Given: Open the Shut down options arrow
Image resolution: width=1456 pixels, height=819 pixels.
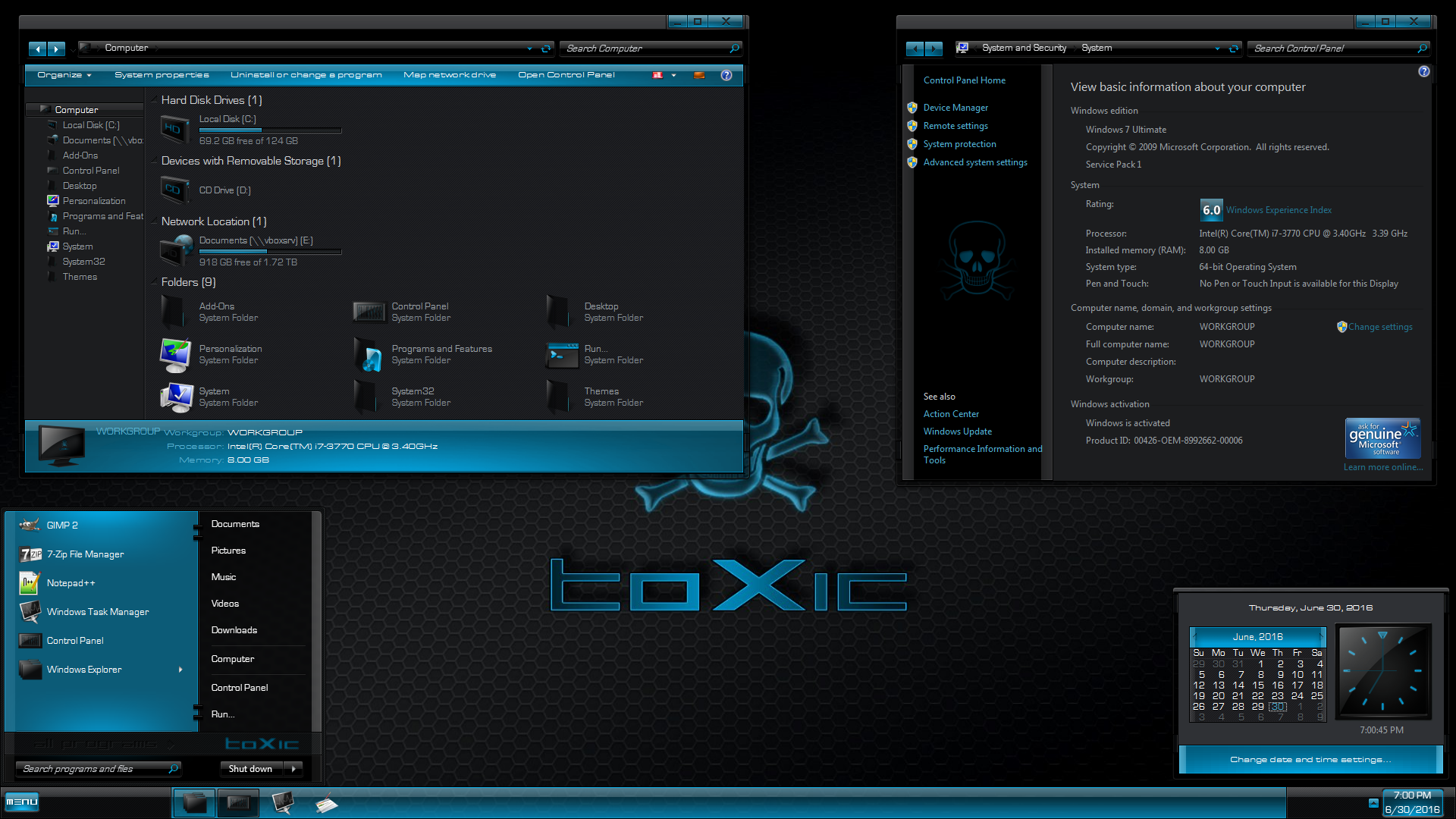Looking at the screenshot, I should [293, 769].
